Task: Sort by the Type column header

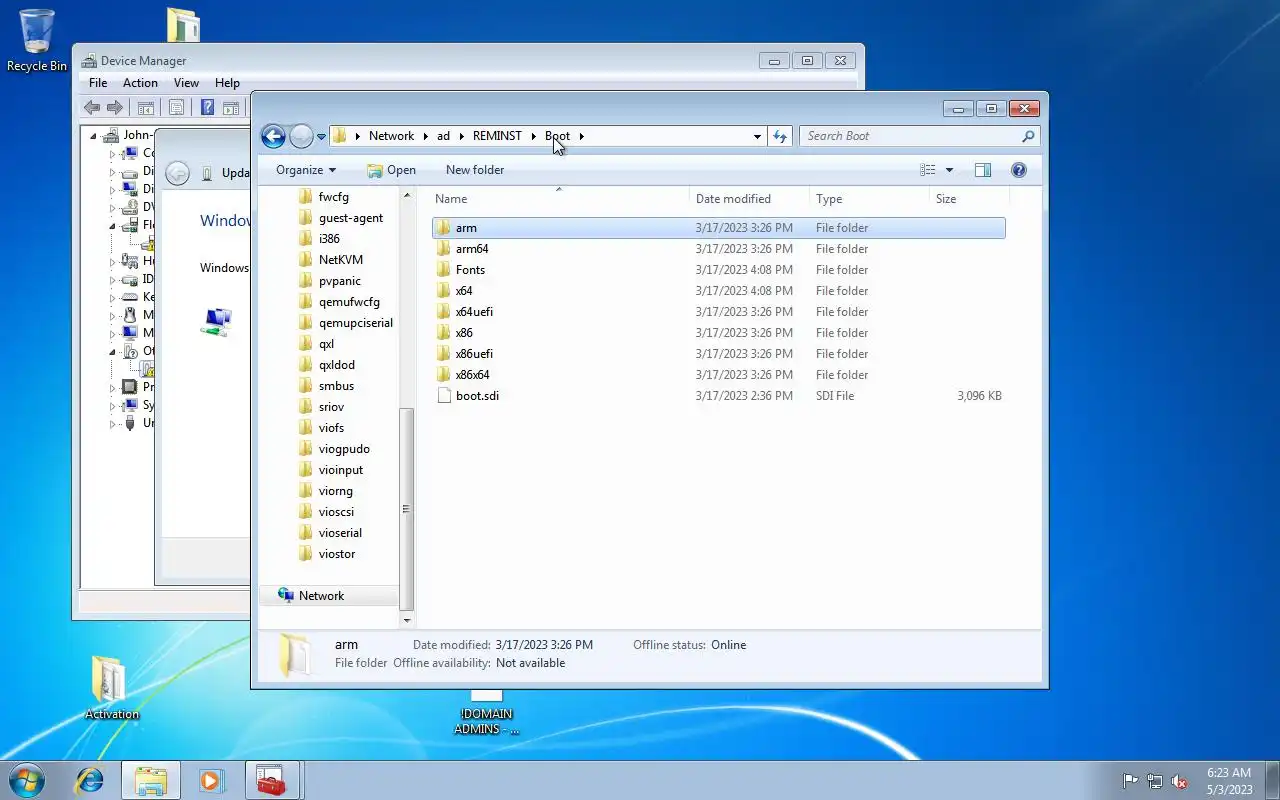Action: pyautogui.click(x=869, y=199)
